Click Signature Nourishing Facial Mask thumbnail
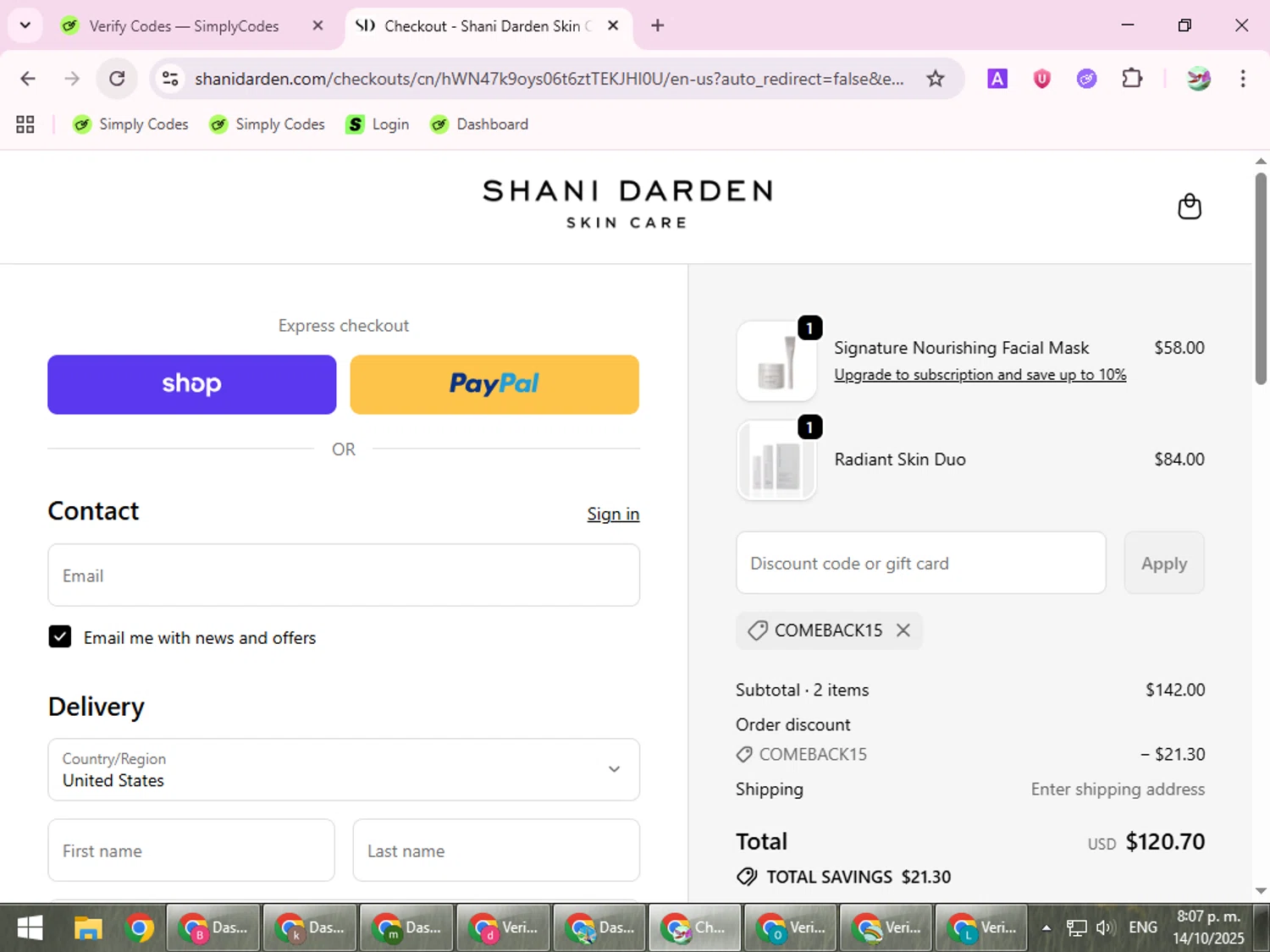 point(776,361)
